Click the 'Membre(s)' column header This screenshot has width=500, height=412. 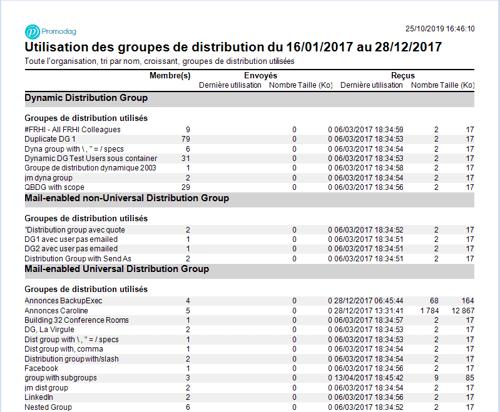coord(170,76)
